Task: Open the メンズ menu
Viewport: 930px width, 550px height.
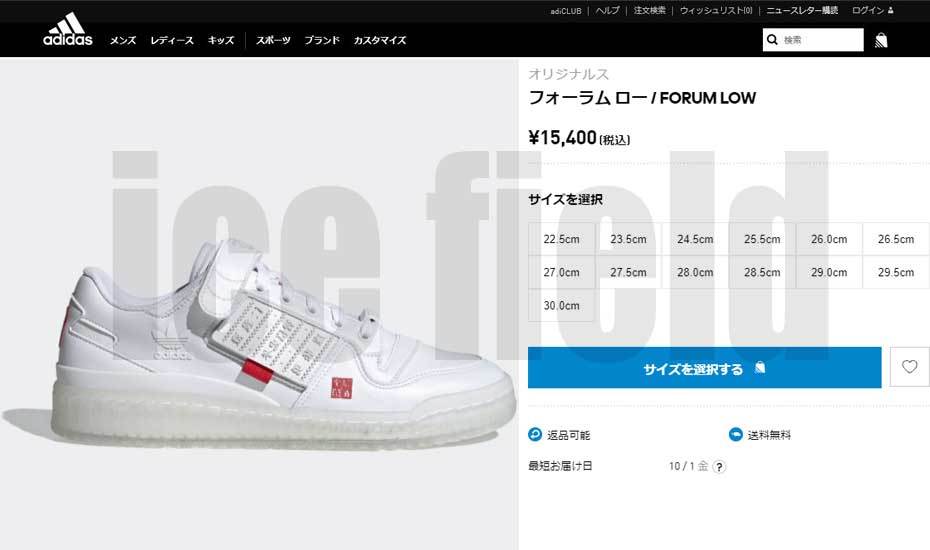Action: (x=123, y=40)
